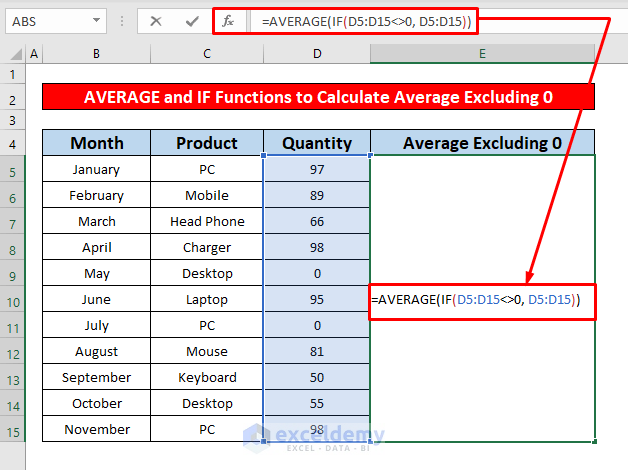Click the Quantity header cell
The height and width of the screenshot is (470, 628).
[x=317, y=143]
